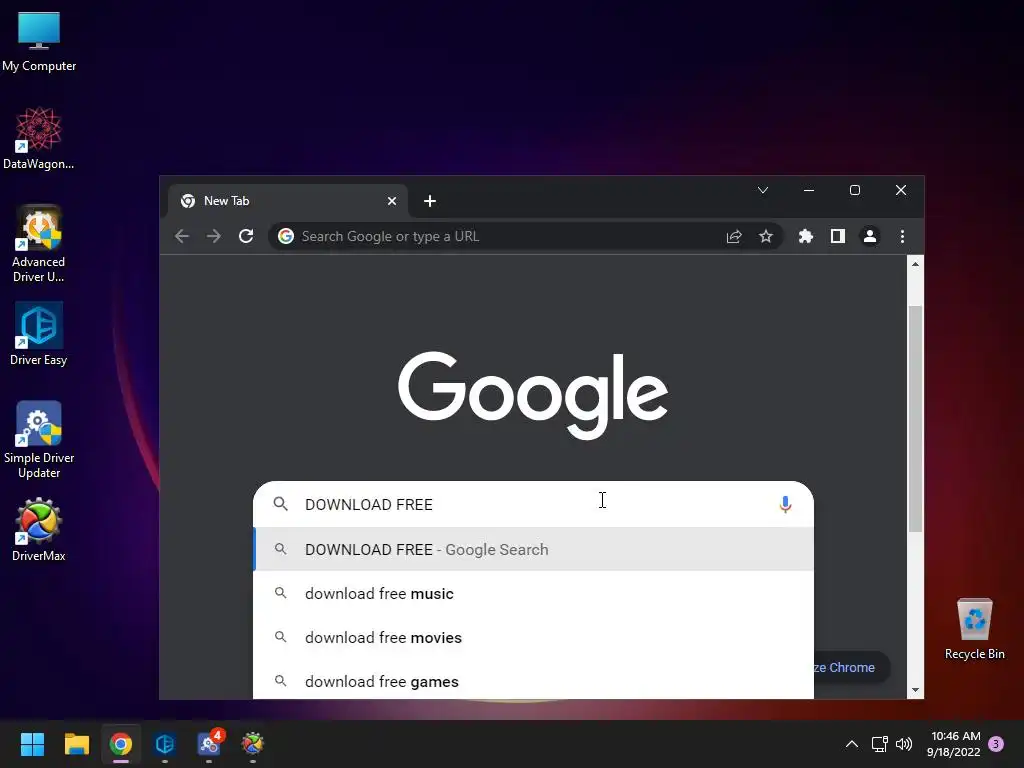The height and width of the screenshot is (768, 1024).
Task: Start voice search with microphone icon
Action: coord(786,504)
